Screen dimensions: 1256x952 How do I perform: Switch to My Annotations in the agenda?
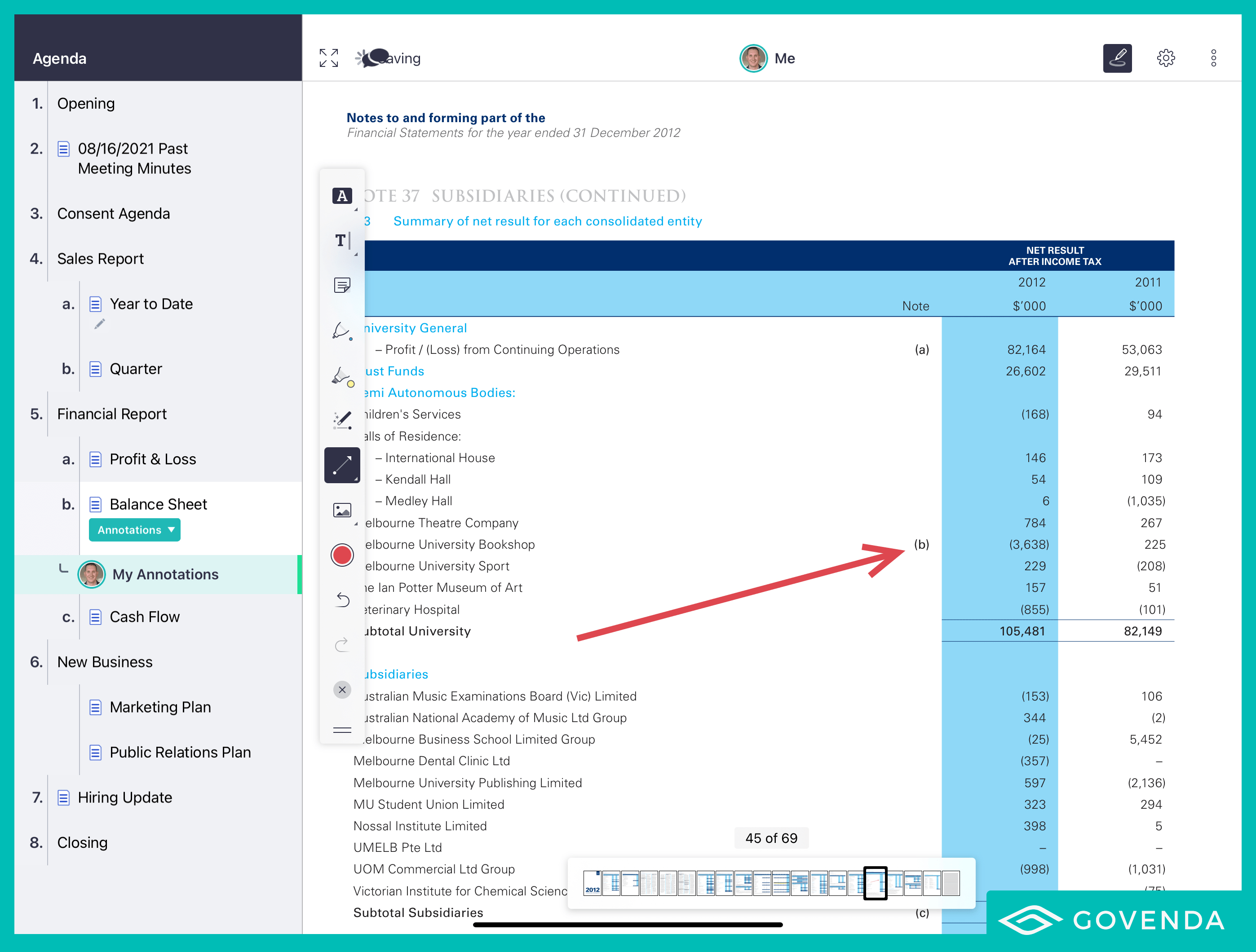(165, 574)
